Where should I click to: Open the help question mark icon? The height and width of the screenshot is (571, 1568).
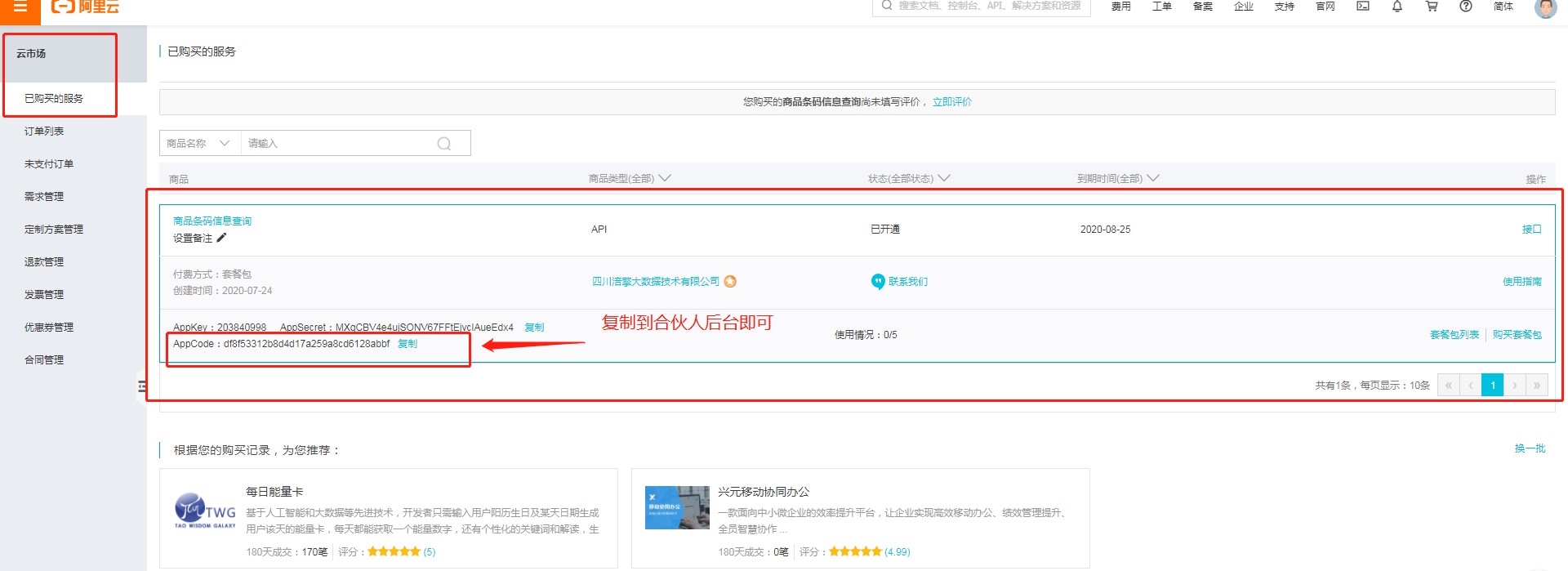(1466, 6)
